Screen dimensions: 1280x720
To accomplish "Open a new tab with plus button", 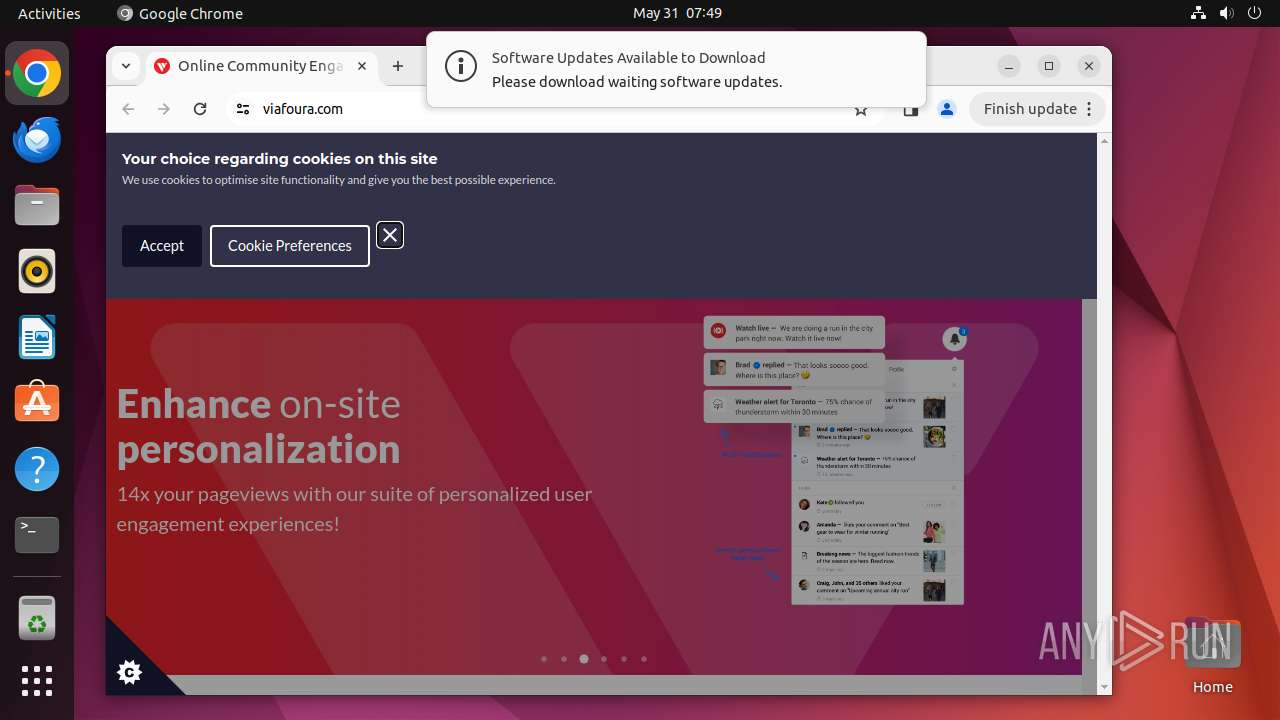I will (x=398, y=66).
